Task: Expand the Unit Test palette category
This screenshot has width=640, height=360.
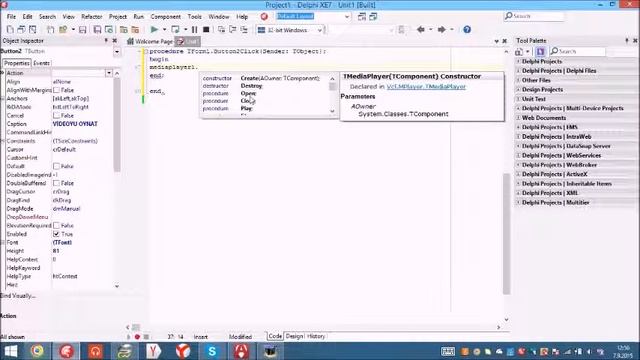Action: pos(518,99)
